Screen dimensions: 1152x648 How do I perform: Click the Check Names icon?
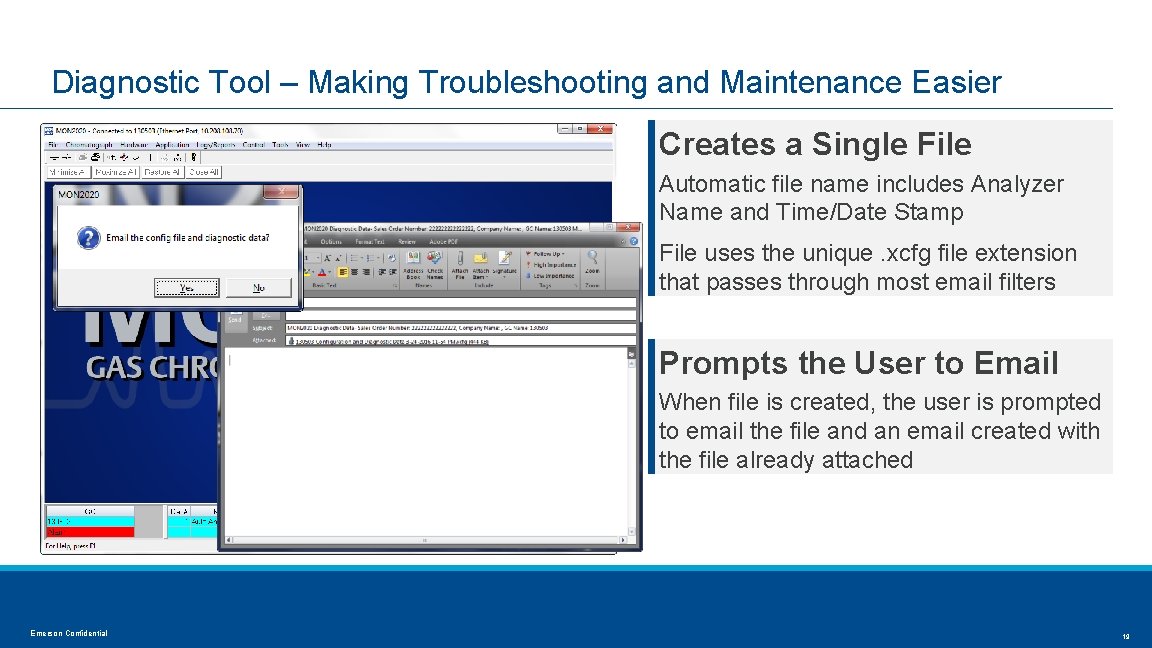point(435,264)
